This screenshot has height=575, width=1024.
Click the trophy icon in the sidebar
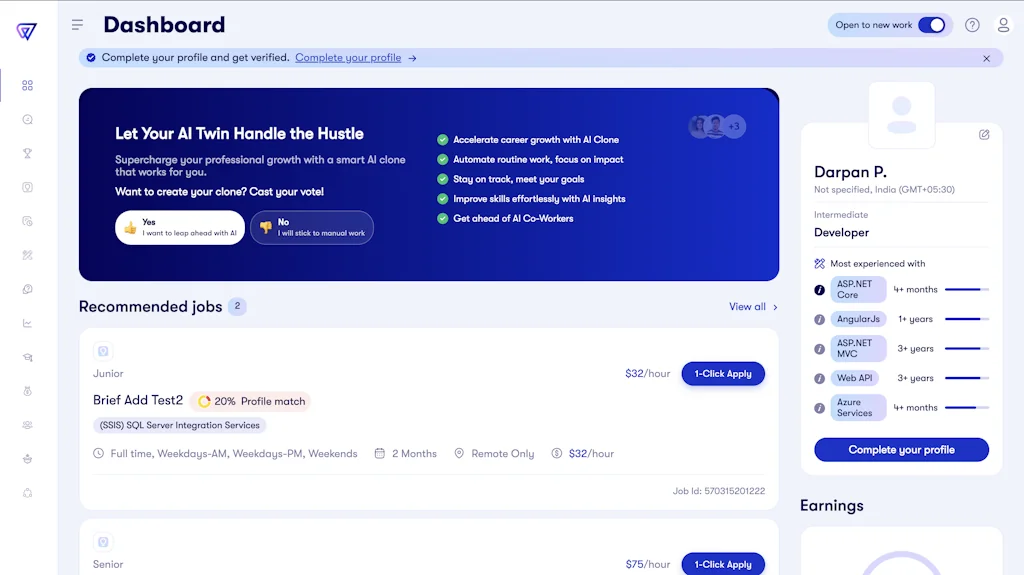click(28, 153)
